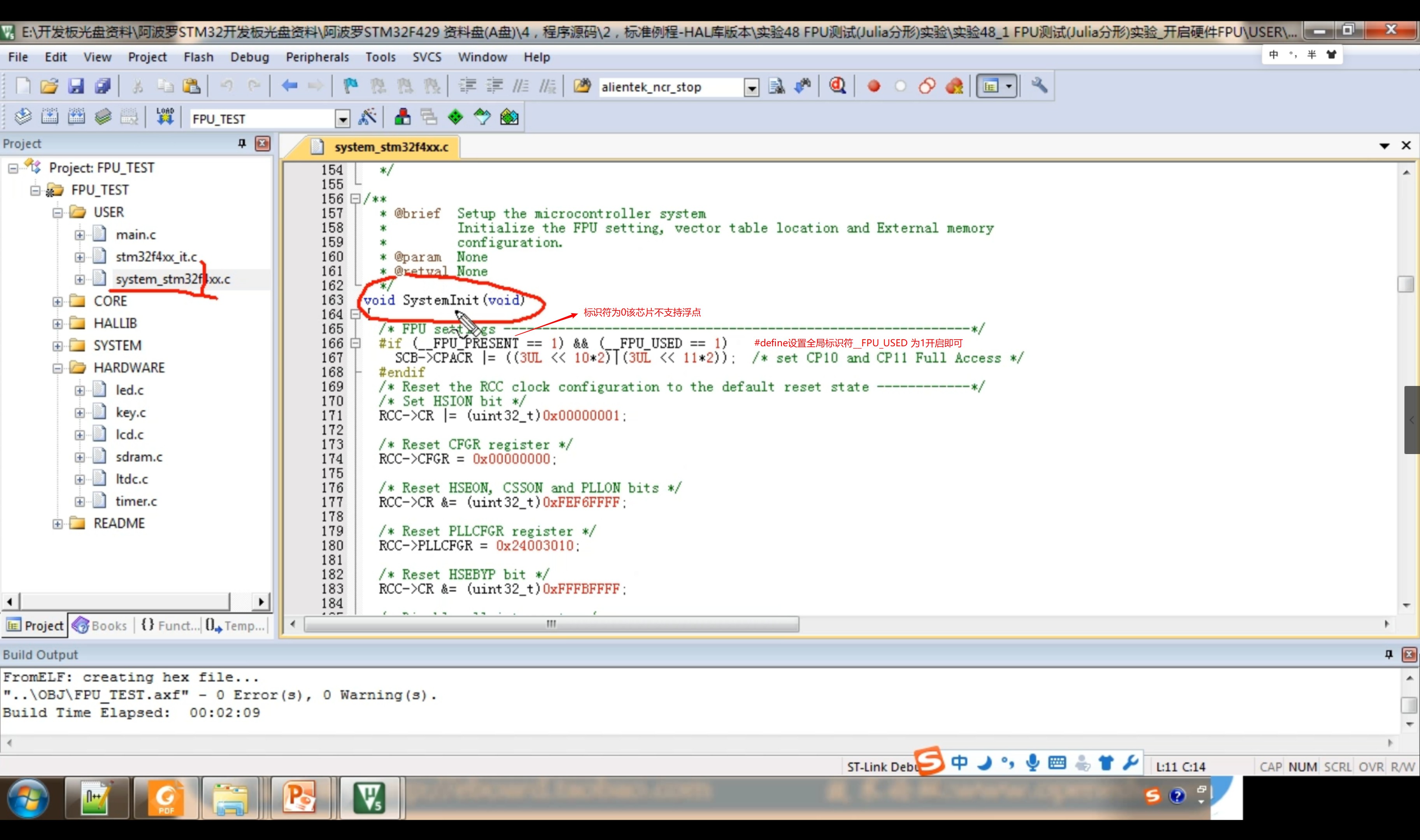Open Options for Target wand icon
This screenshot has width=1420, height=840.
[x=367, y=117]
